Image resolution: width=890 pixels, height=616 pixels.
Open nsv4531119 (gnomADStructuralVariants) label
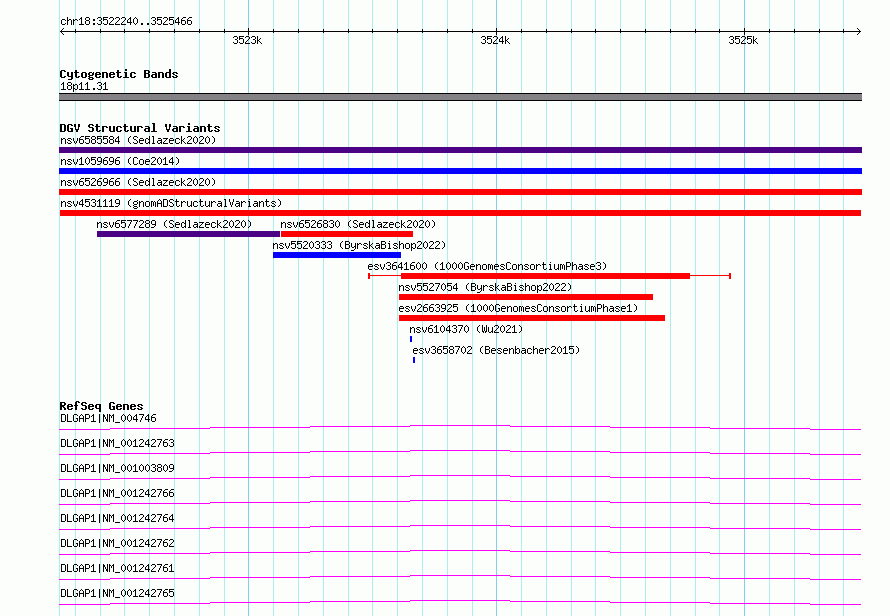(x=171, y=203)
